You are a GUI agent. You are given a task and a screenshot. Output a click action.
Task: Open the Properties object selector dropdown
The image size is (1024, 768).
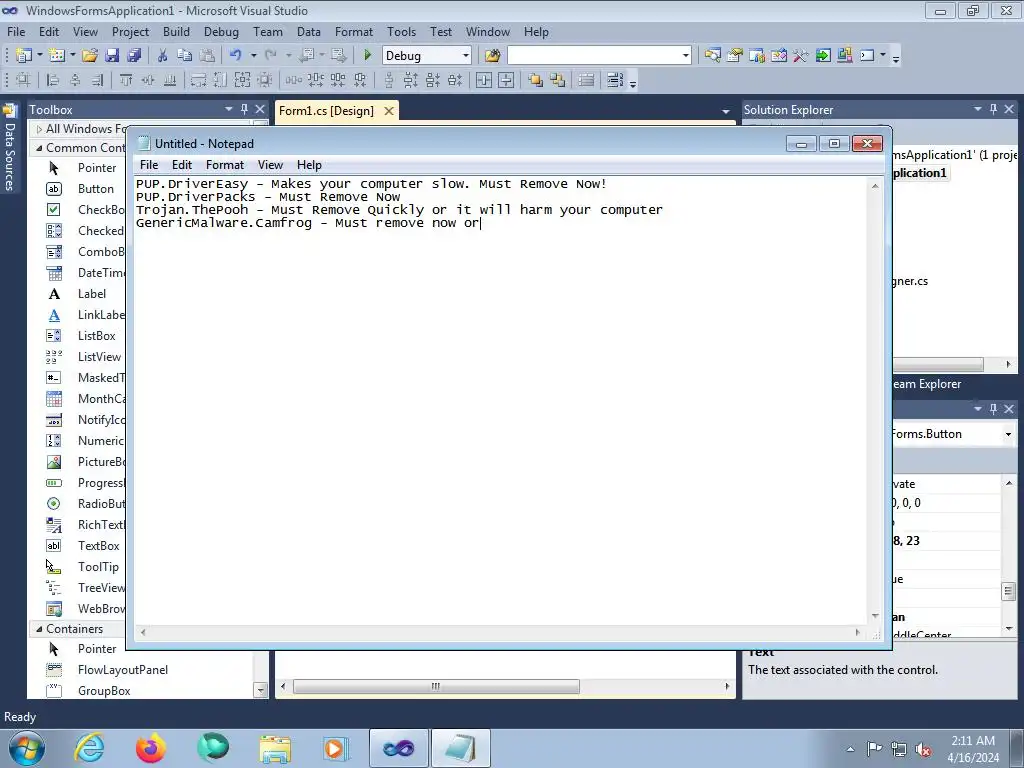[1008, 434]
